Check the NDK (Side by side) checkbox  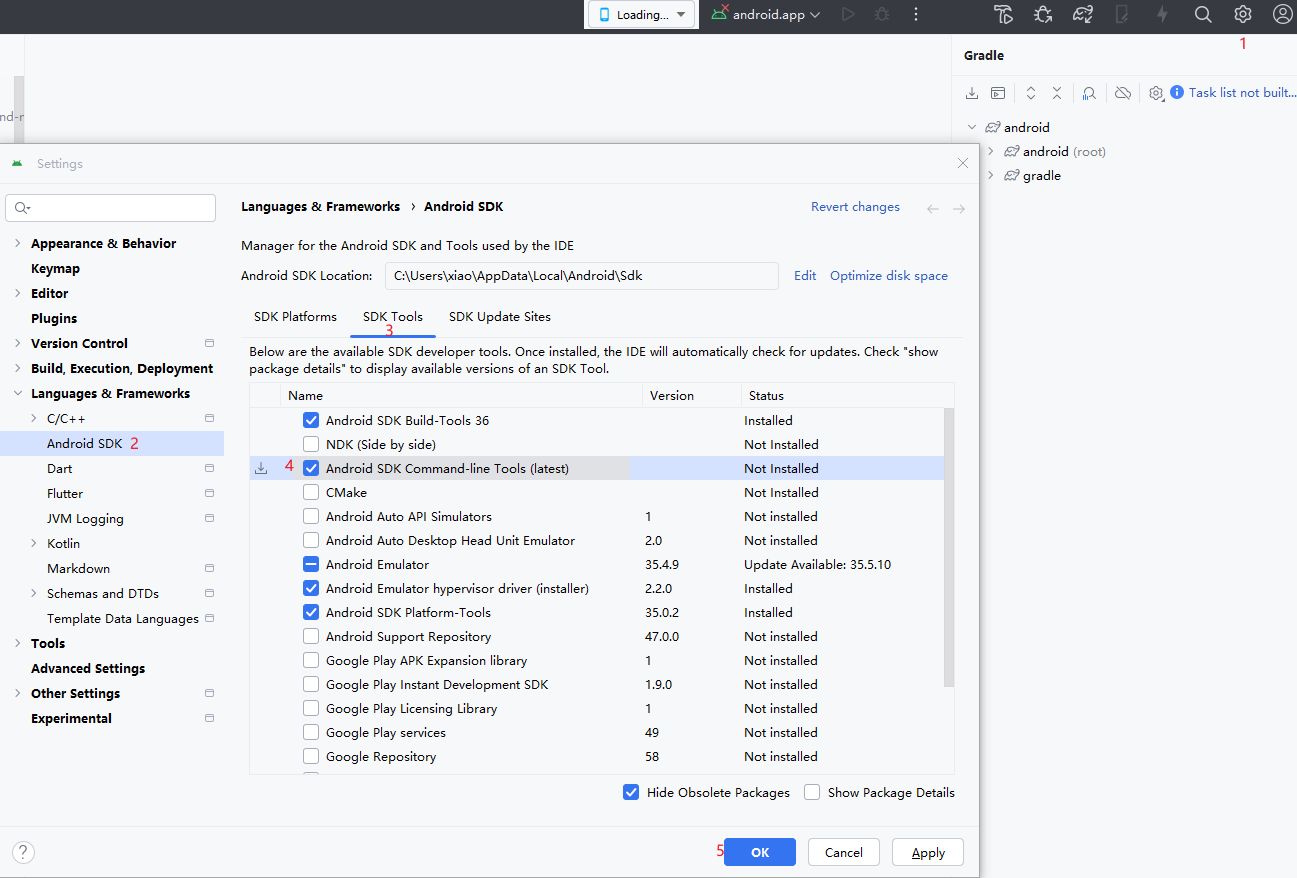(x=311, y=444)
